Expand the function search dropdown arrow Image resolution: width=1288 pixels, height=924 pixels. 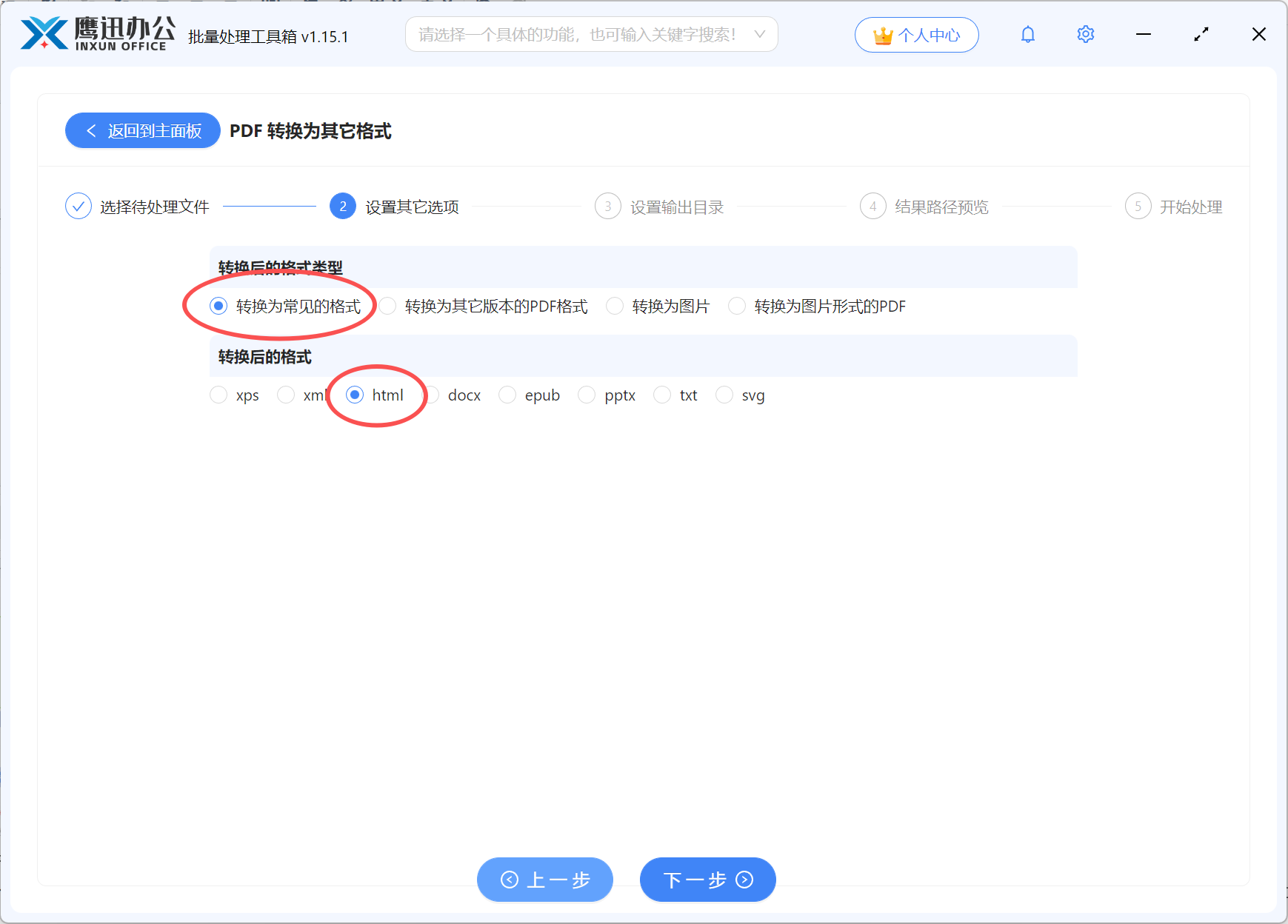tap(760, 34)
